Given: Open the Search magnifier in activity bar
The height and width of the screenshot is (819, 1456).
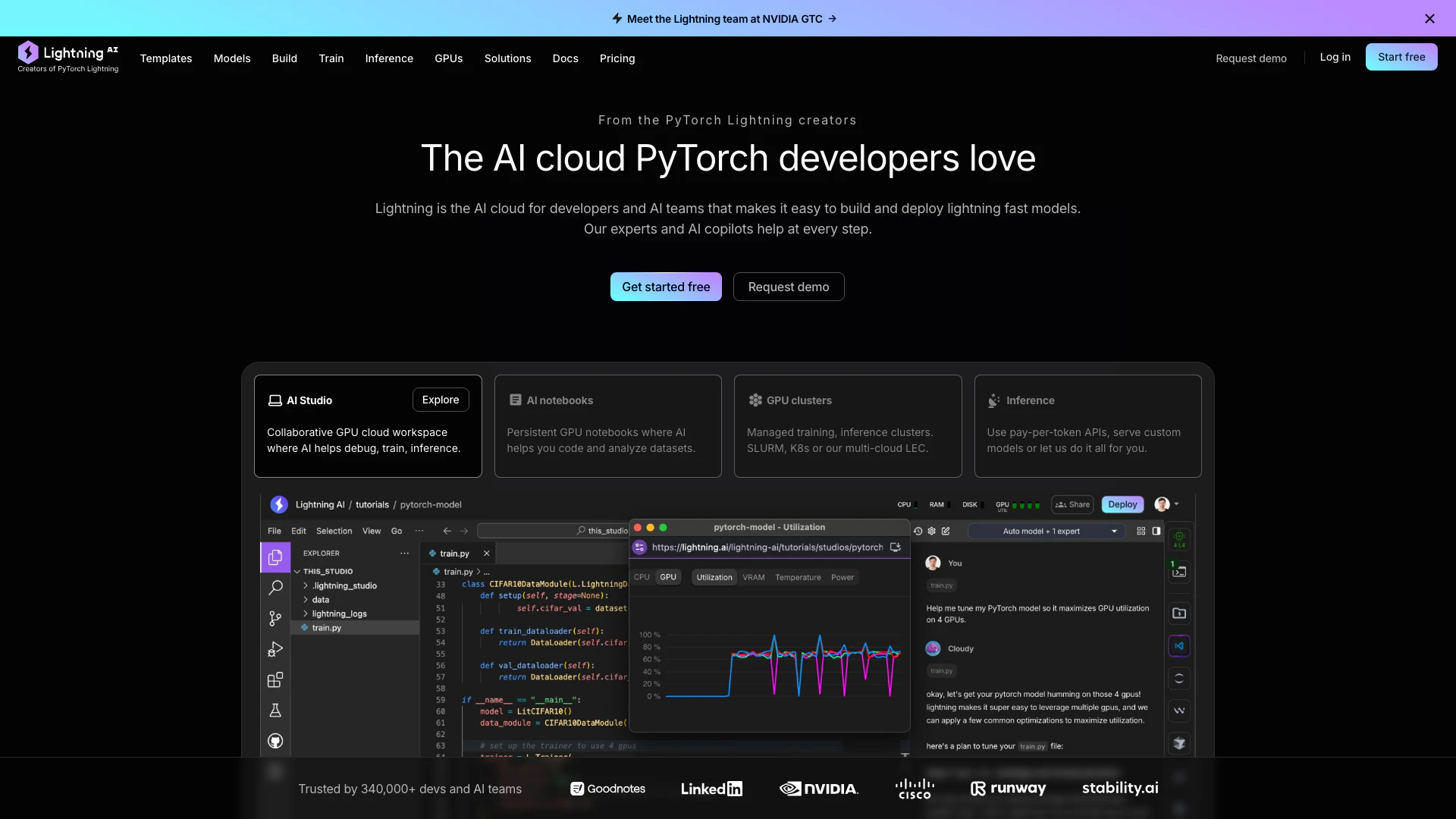Looking at the screenshot, I should (275, 588).
